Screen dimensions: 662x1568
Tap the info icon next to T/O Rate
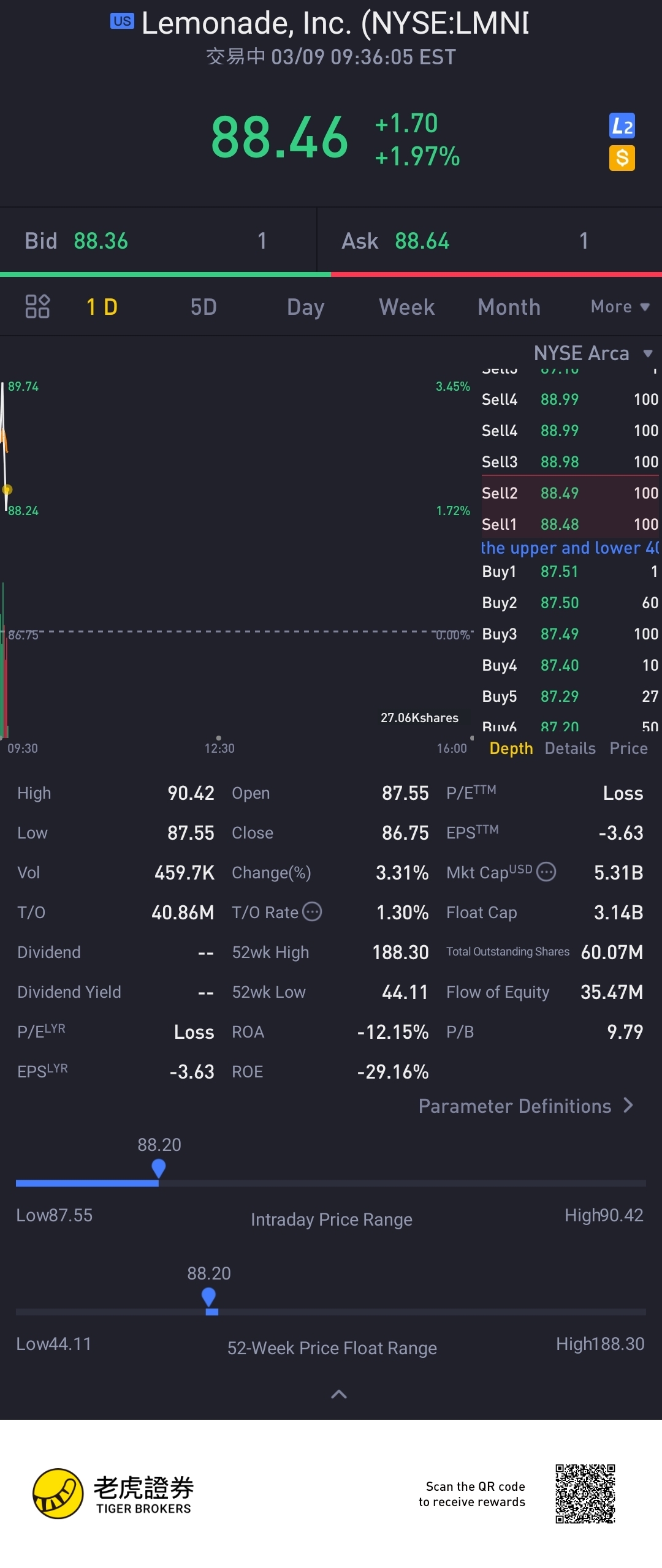coord(313,911)
